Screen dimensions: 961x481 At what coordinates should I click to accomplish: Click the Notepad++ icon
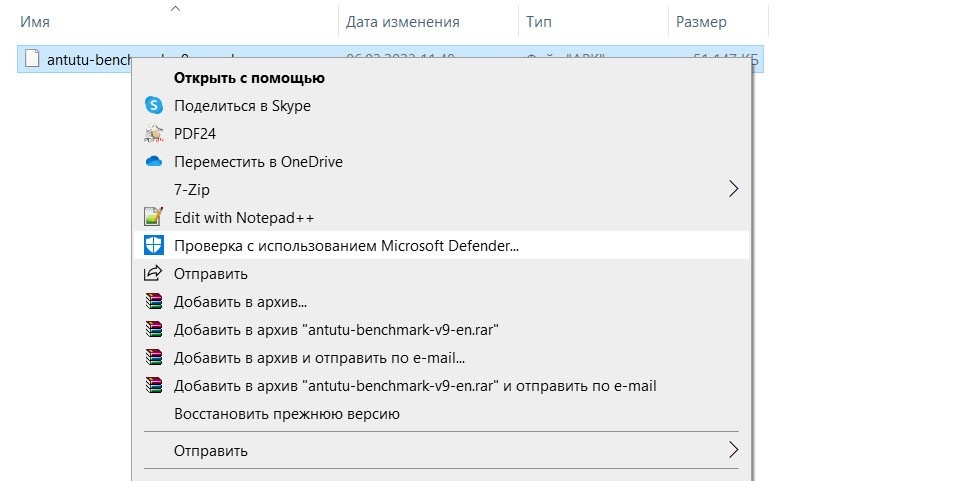pyautogui.click(x=153, y=217)
